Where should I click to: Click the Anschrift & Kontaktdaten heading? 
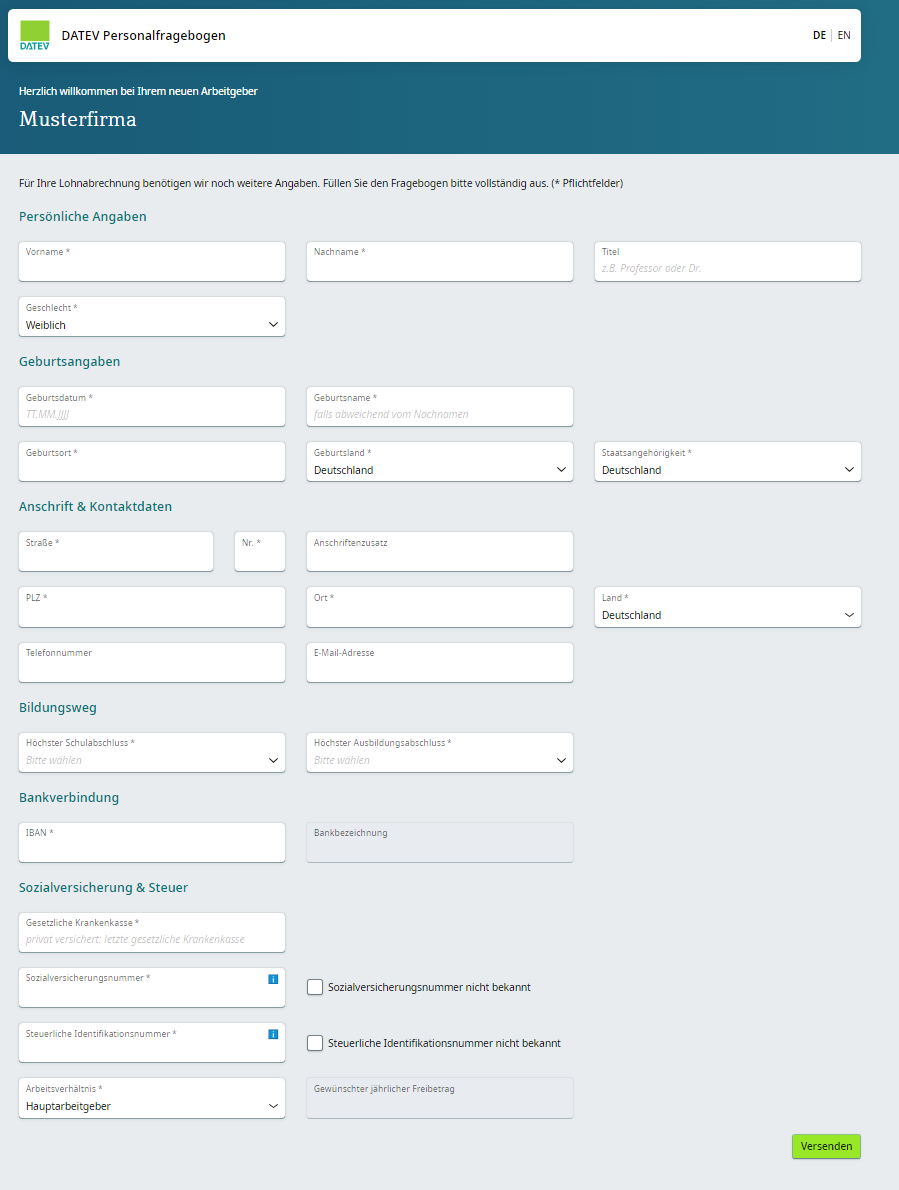coord(96,506)
